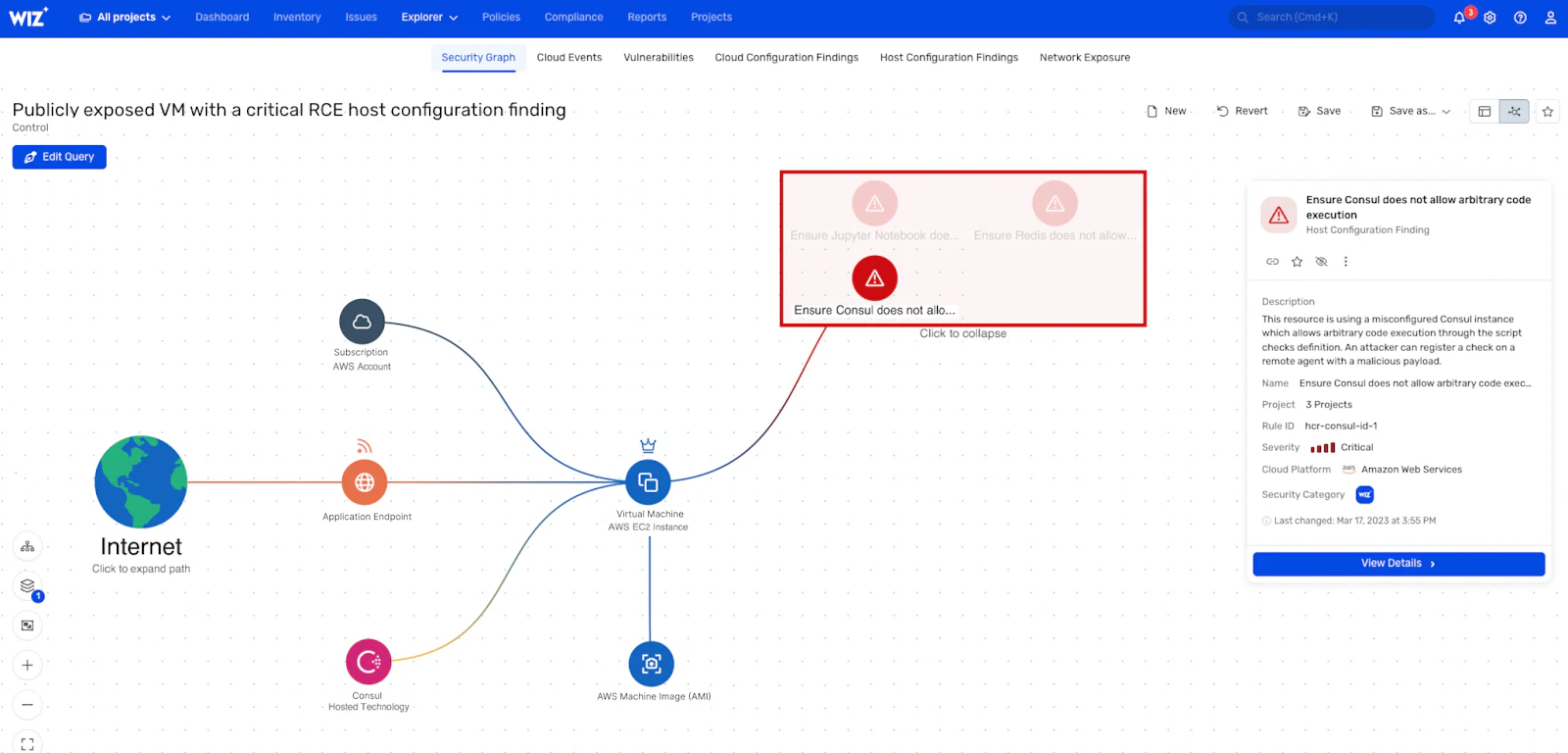This screenshot has width=1568, height=753.
Task: Favorite this query with the star
Action: tap(1547, 112)
